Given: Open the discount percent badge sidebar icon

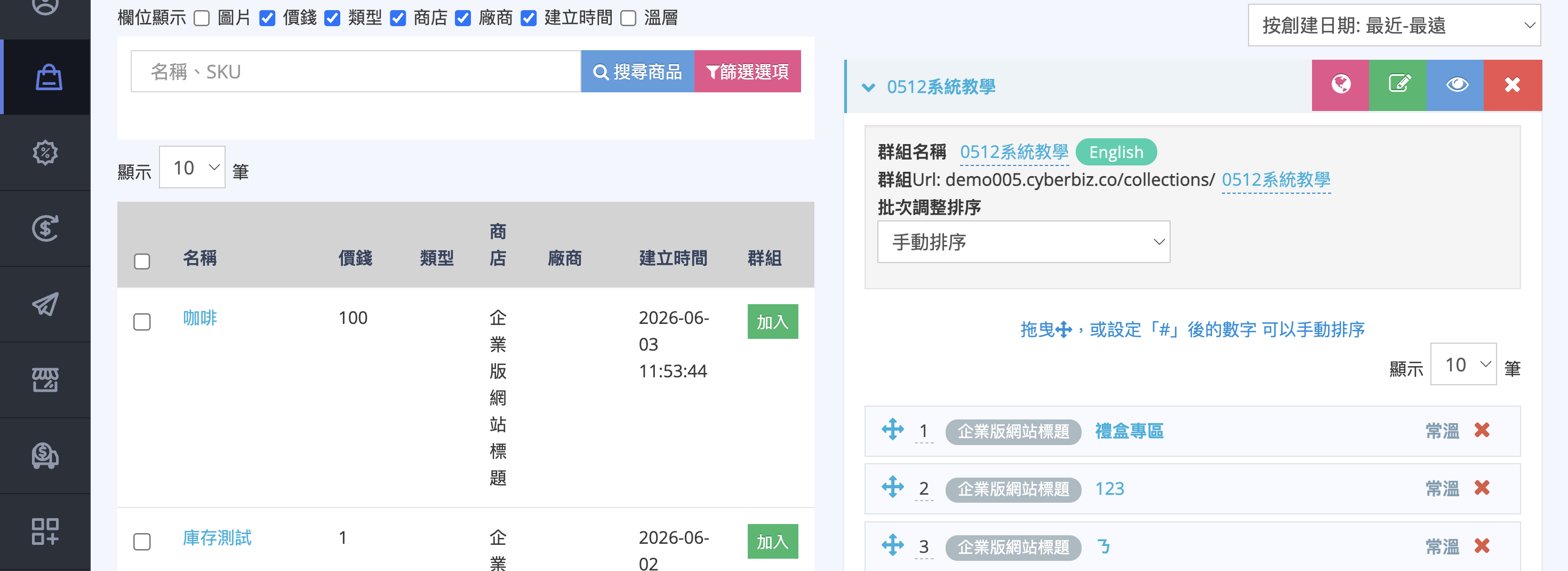Looking at the screenshot, I should (x=45, y=153).
